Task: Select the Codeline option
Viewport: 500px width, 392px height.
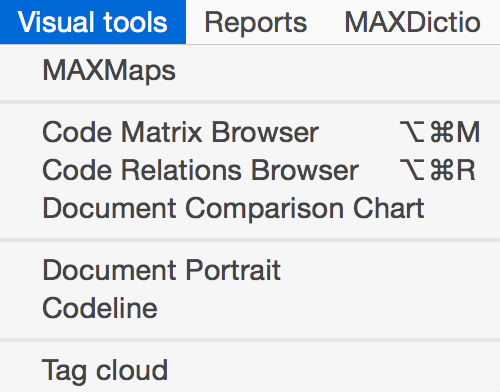Action: coord(250,308)
